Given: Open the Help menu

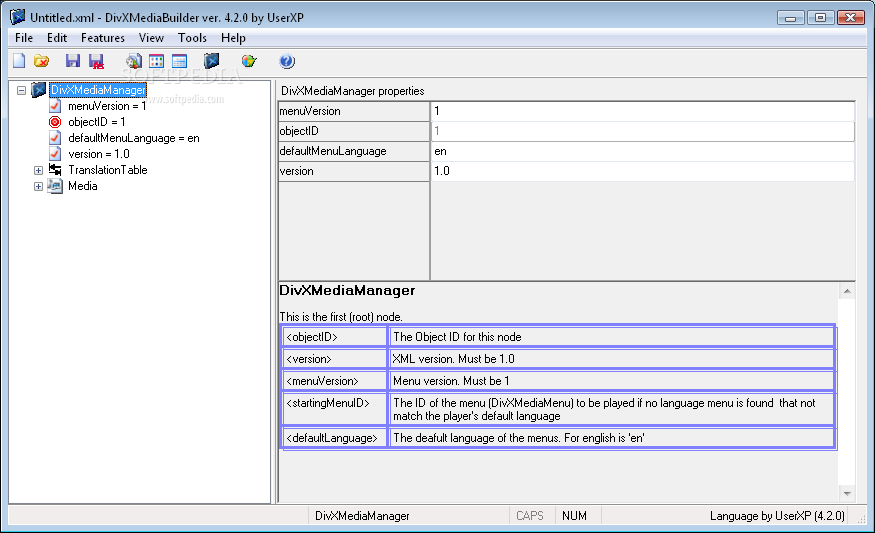Looking at the screenshot, I should [233, 38].
